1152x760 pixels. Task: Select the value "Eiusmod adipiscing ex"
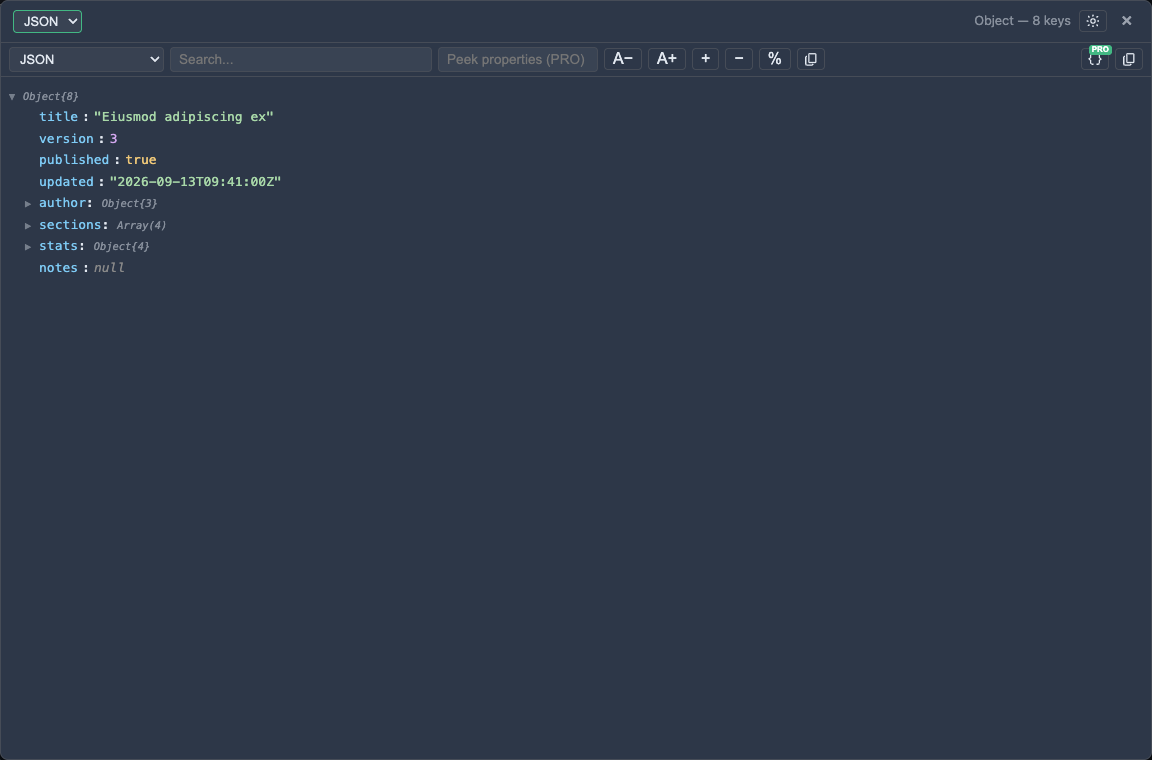(x=184, y=117)
